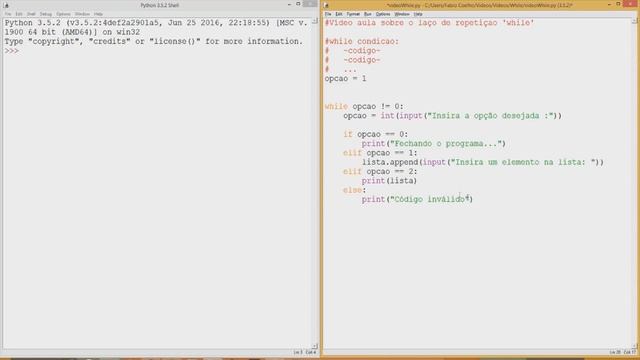The width and height of the screenshot is (640, 360).
Task: Maximize the Python Shell window
Action: (298, 4)
